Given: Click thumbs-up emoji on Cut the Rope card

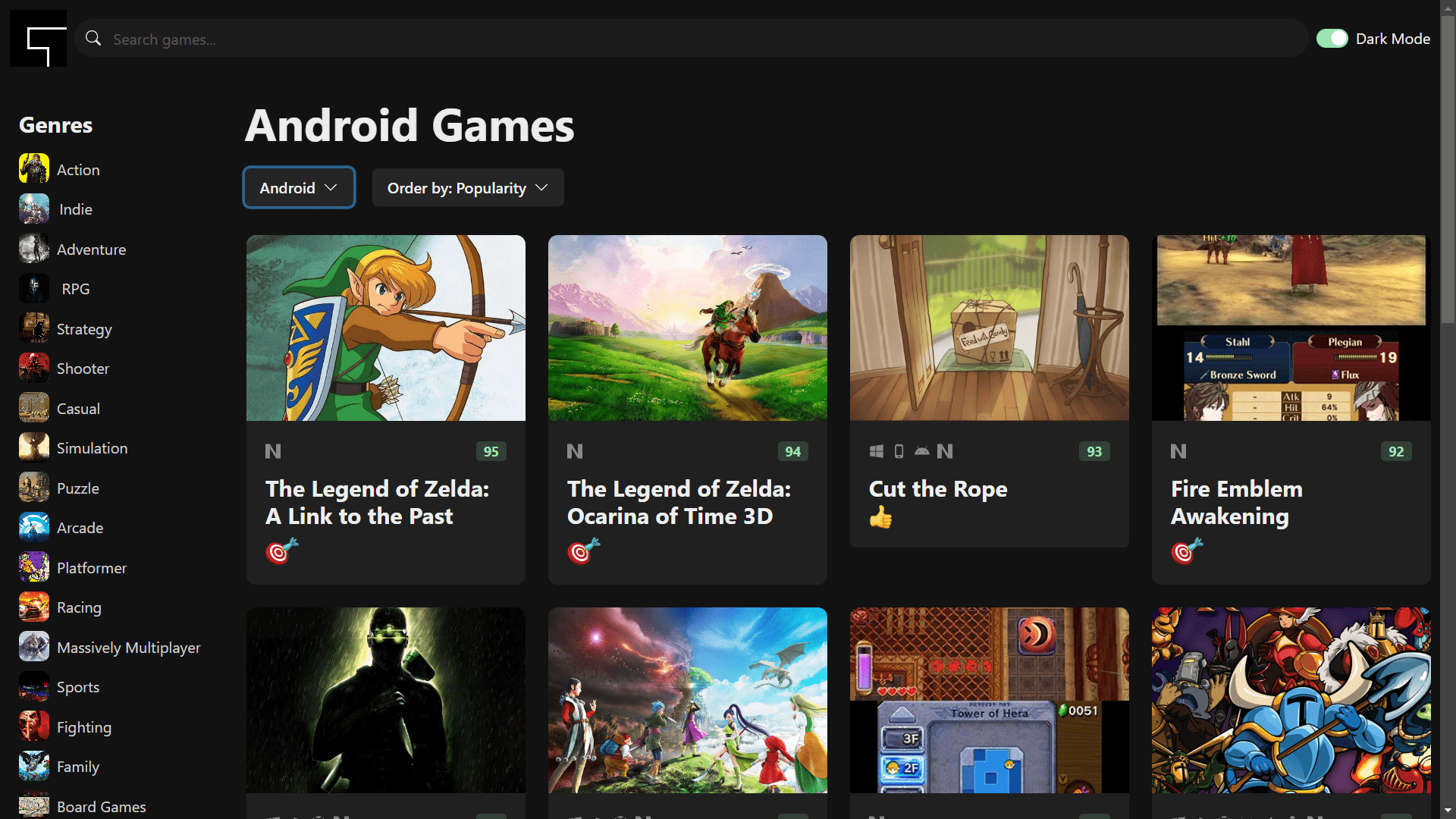Looking at the screenshot, I should pyautogui.click(x=880, y=518).
